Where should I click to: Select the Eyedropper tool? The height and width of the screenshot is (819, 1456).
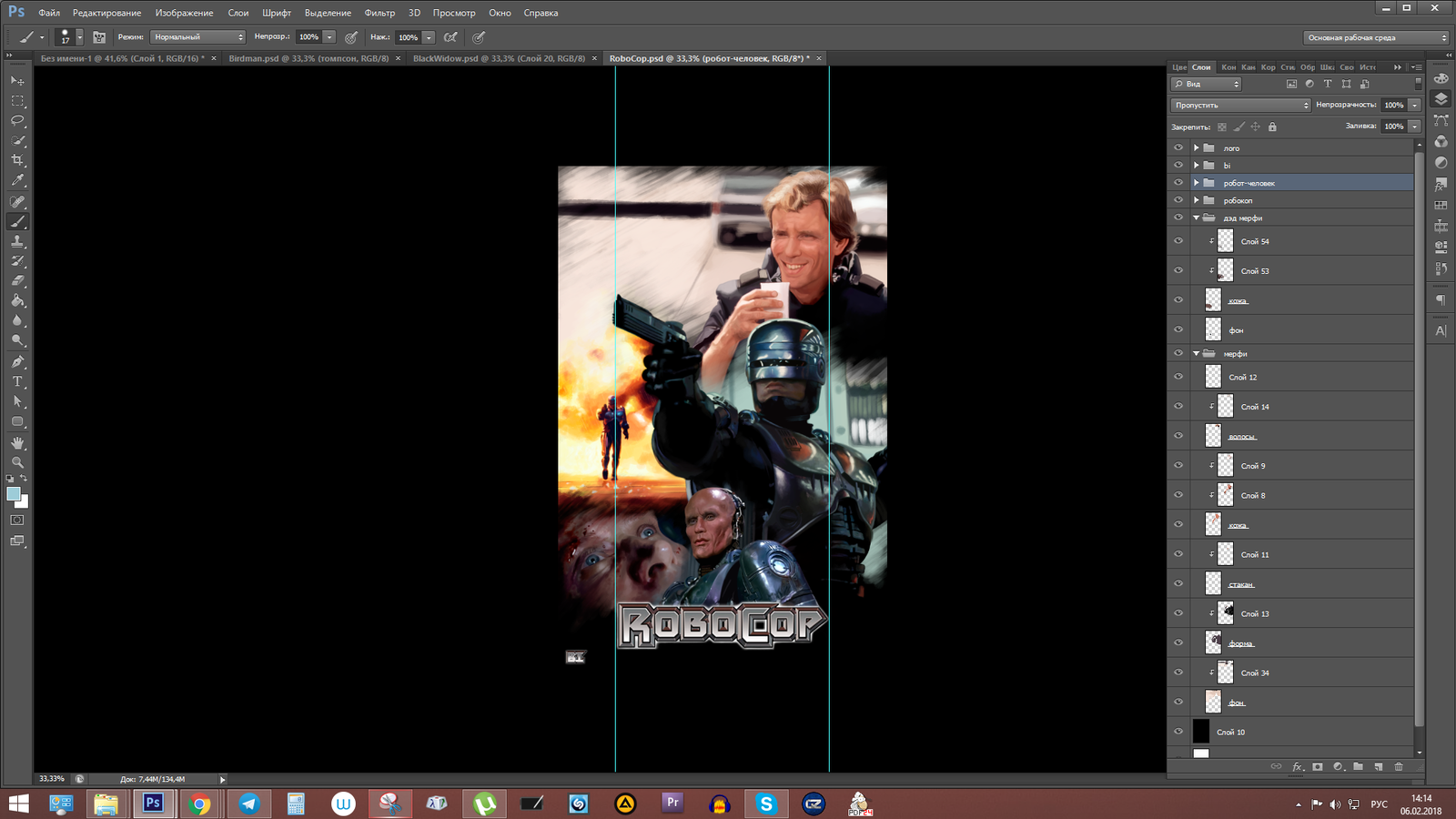point(17,181)
